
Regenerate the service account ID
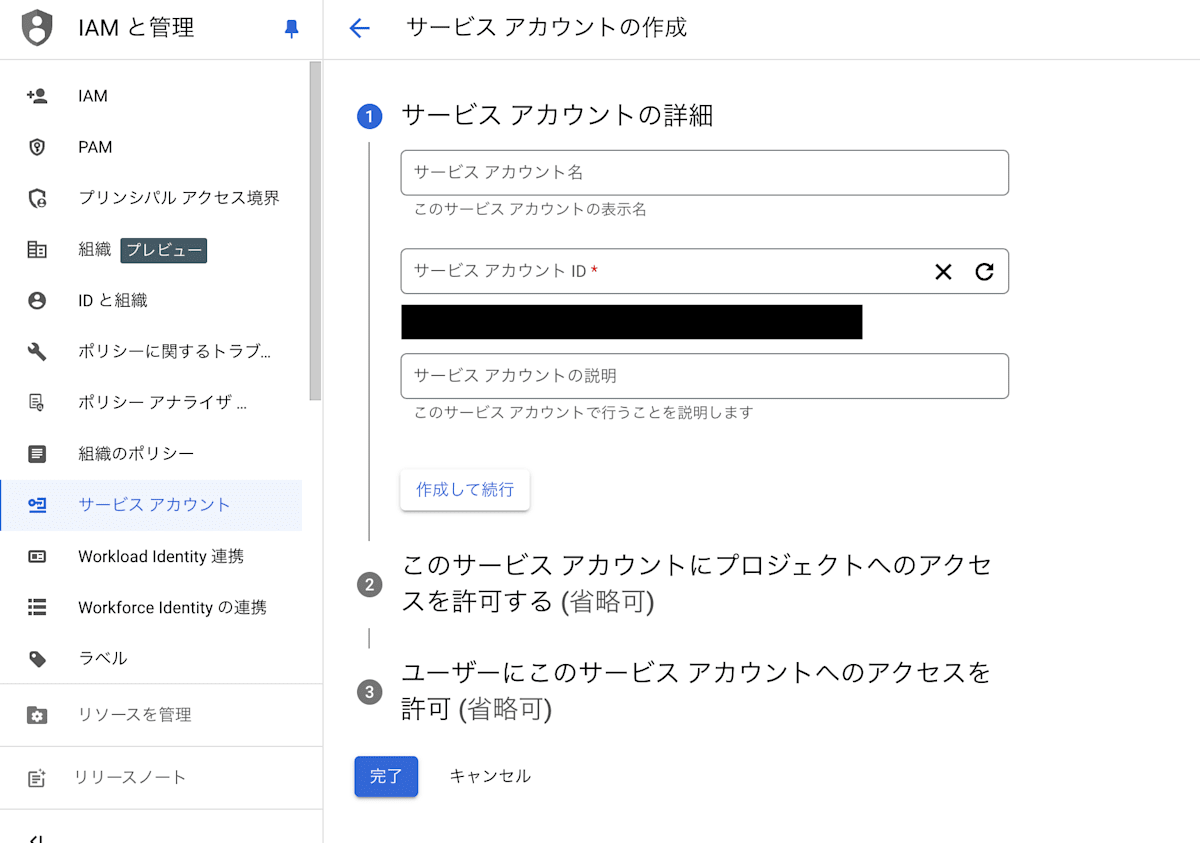[x=985, y=271]
